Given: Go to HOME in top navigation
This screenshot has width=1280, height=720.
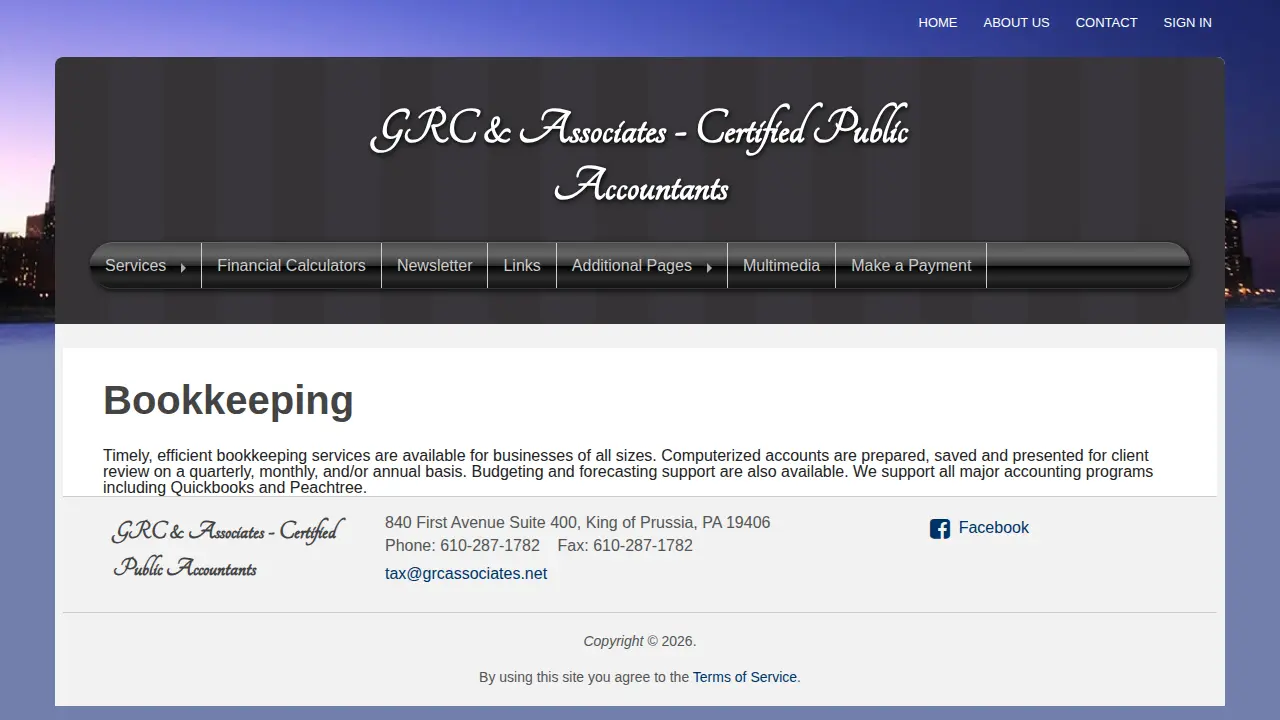Looking at the screenshot, I should tap(938, 22).
